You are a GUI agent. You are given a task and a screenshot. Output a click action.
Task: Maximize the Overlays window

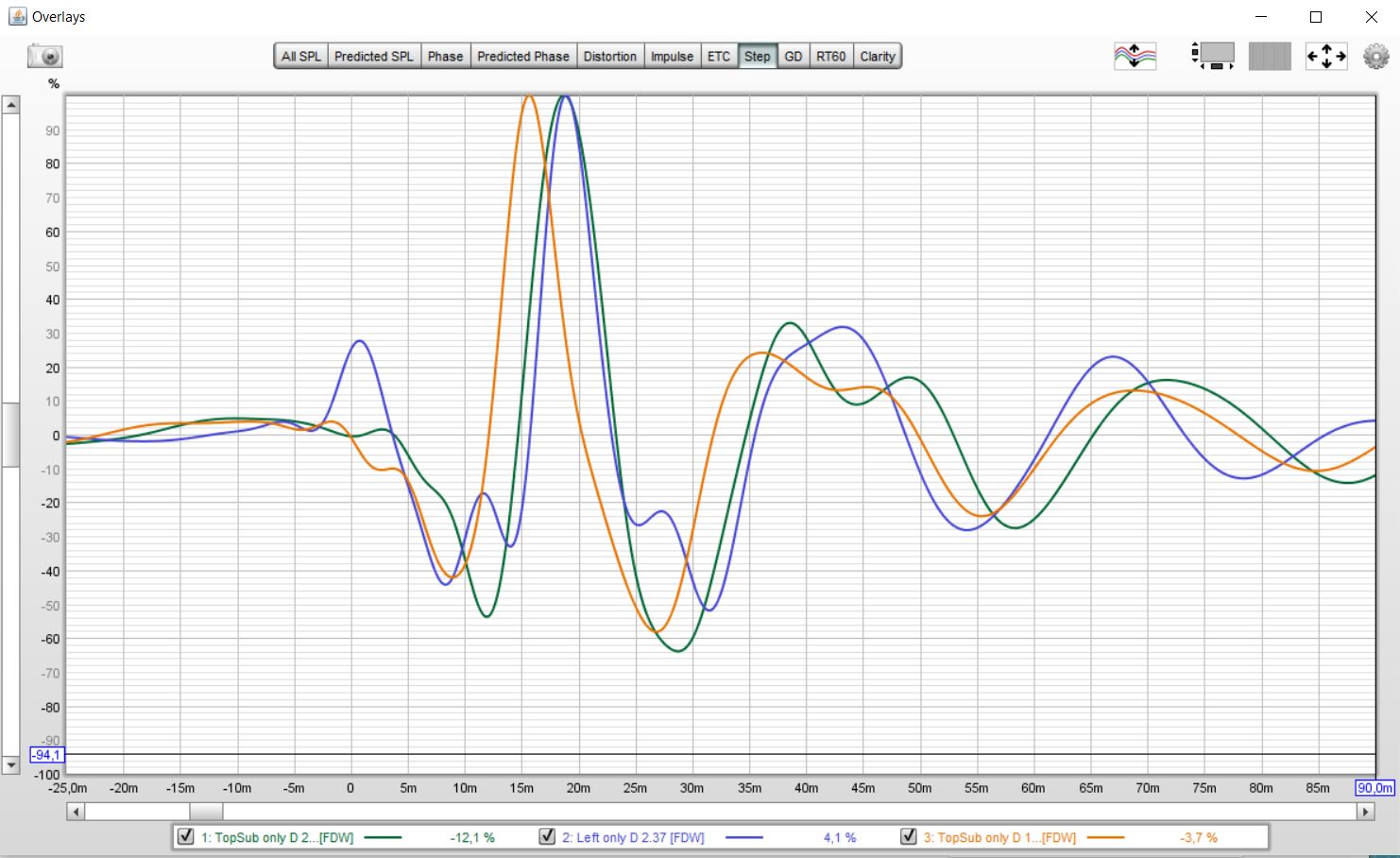coord(1315,17)
